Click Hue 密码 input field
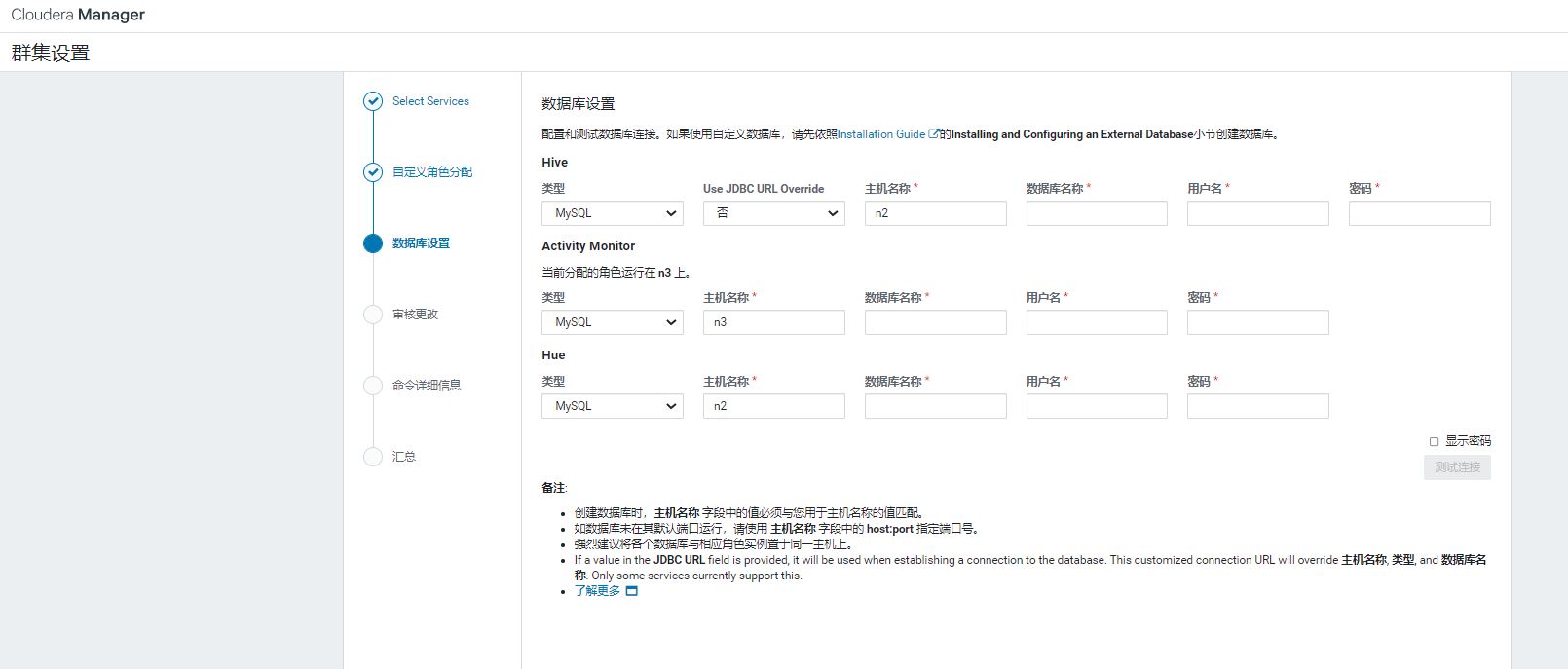Viewport: 1568px width, 669px height. point(1258,406)
